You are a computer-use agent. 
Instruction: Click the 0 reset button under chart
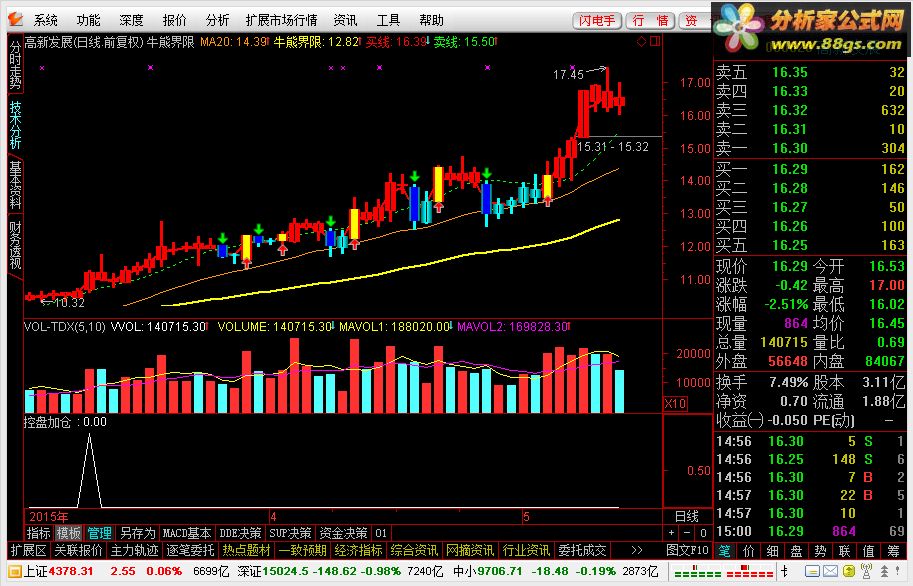[703, 533]
